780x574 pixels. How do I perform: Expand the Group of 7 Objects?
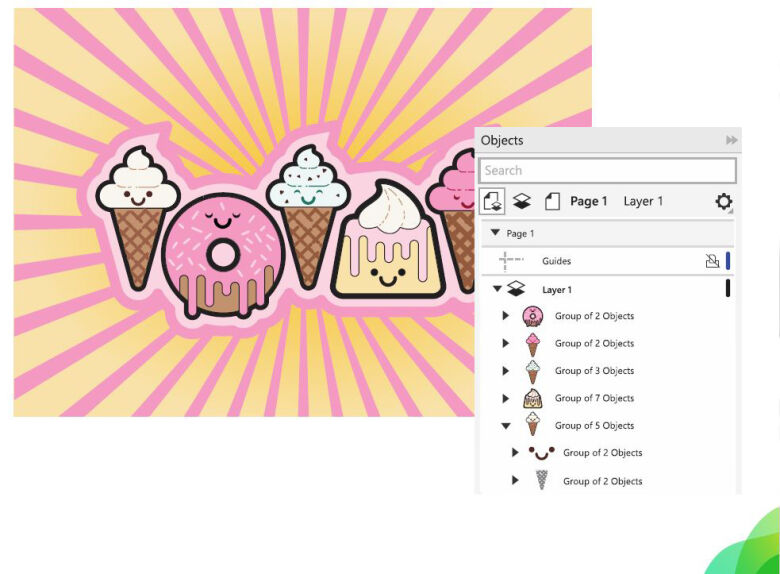tap(505, 398)
